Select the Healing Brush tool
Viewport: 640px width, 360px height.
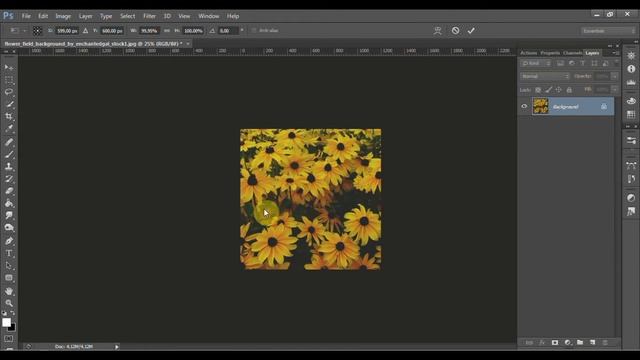tap(9, 142)
